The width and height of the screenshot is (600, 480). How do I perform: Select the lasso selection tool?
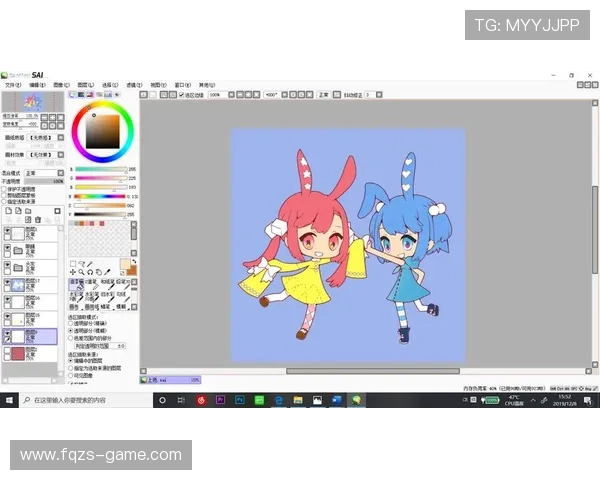pyautogui.click(x=81, y=263)
